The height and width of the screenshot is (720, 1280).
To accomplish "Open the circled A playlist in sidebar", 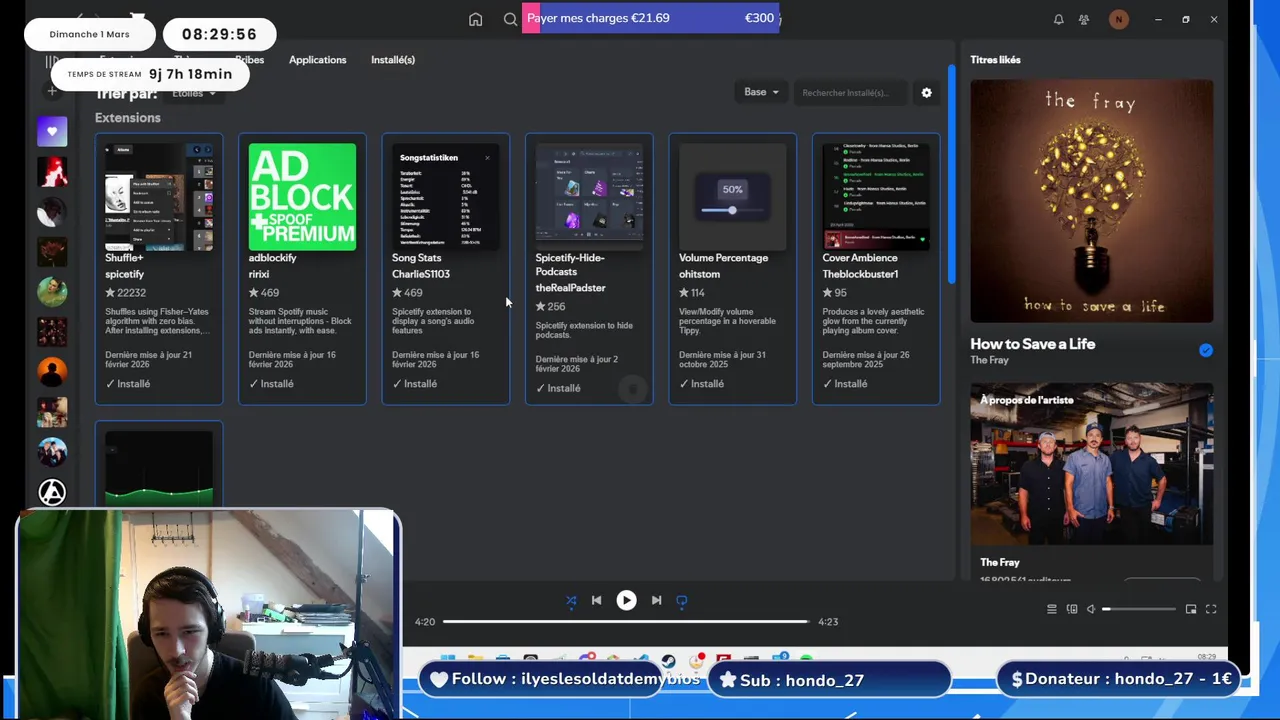I will (x=52, y=492).
